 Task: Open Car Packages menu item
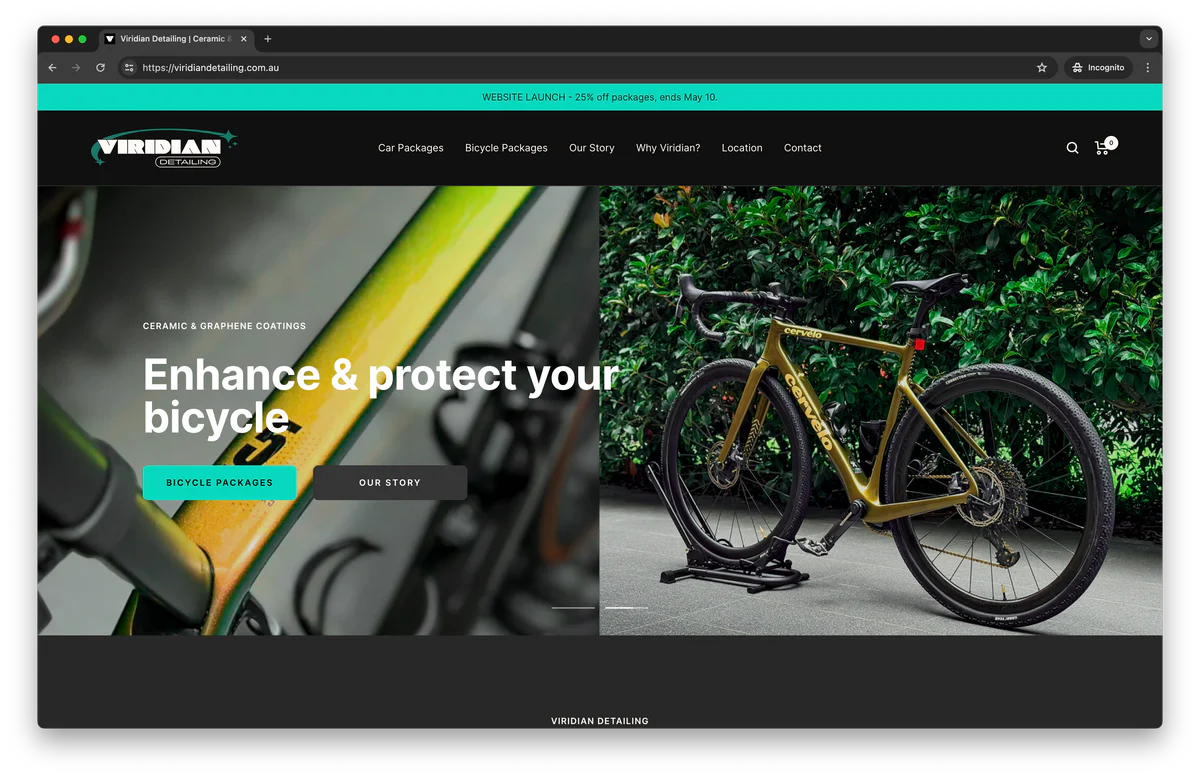411,148
